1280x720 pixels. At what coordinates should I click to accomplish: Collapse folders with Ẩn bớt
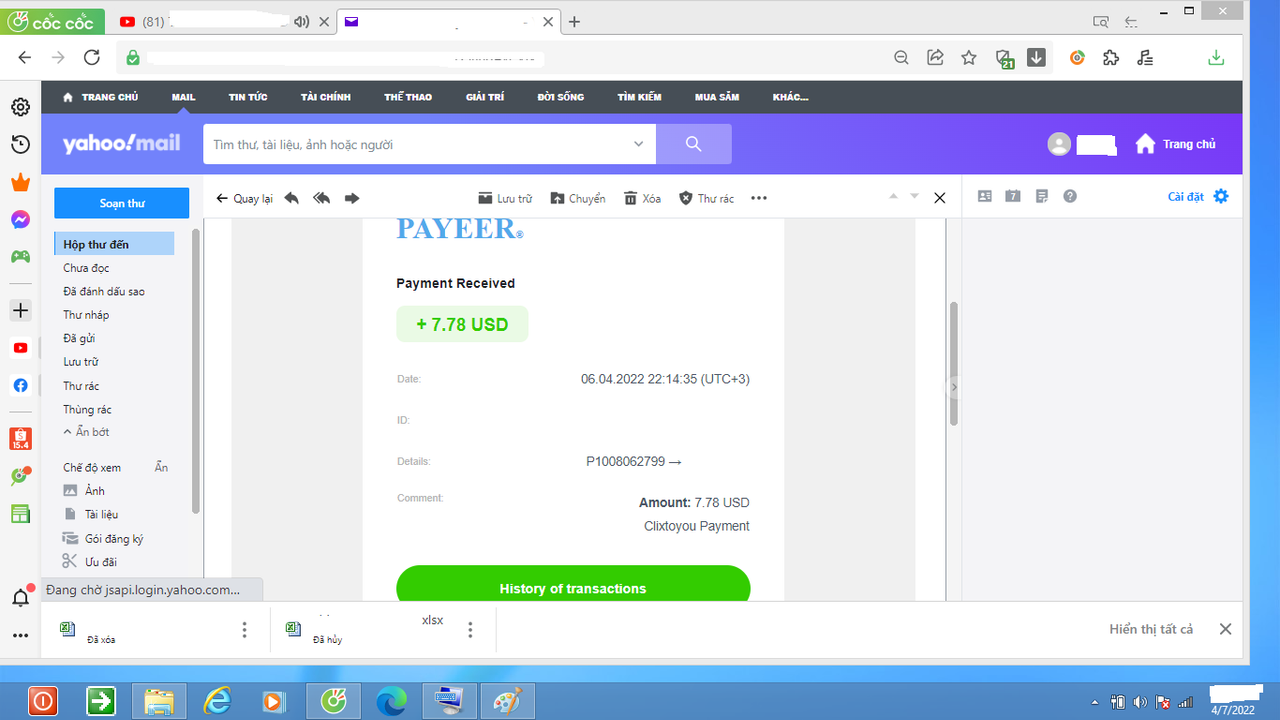(86, 432)
